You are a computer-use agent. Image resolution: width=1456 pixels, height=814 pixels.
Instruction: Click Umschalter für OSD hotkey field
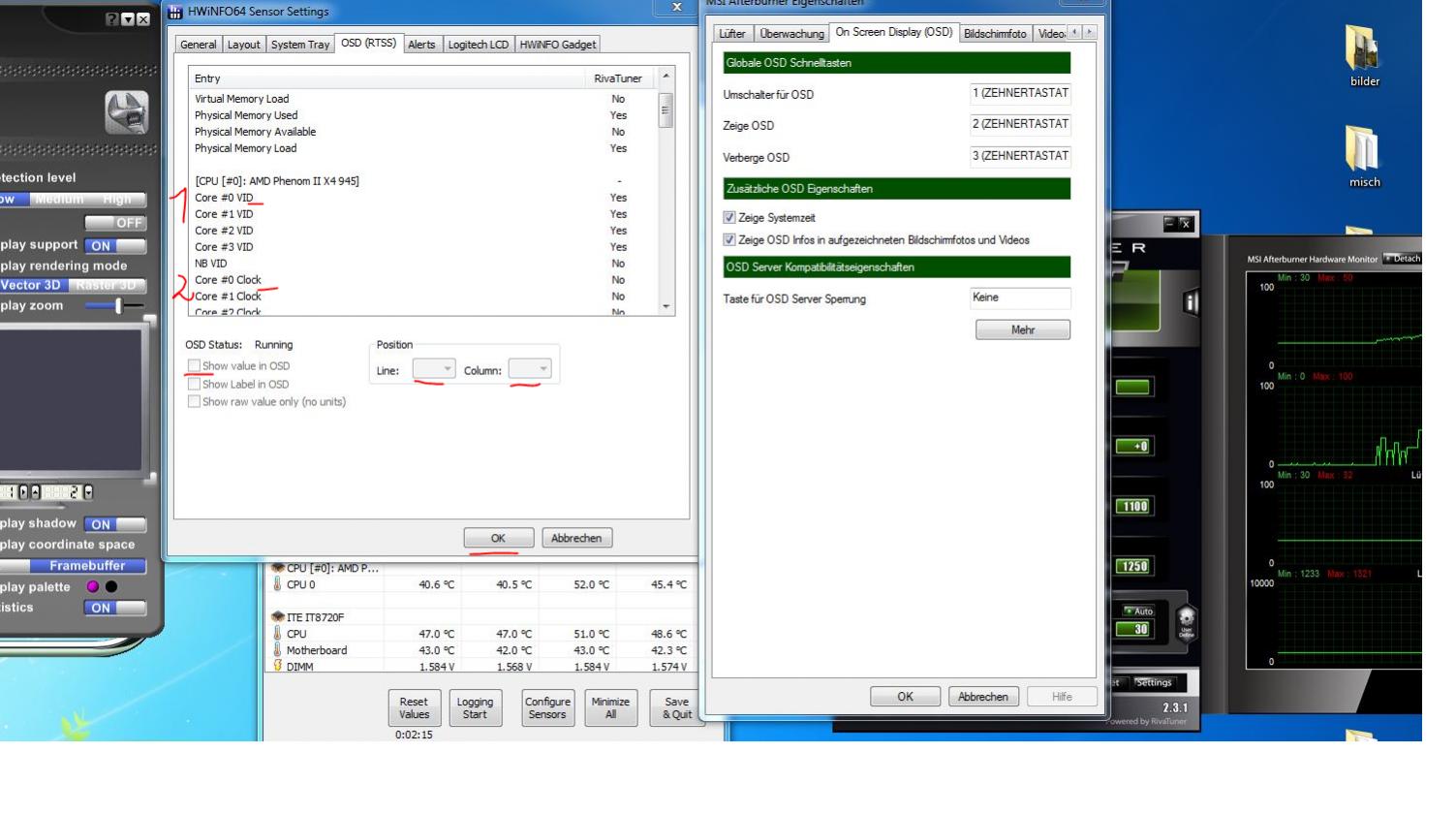[x=1020, y=93]
